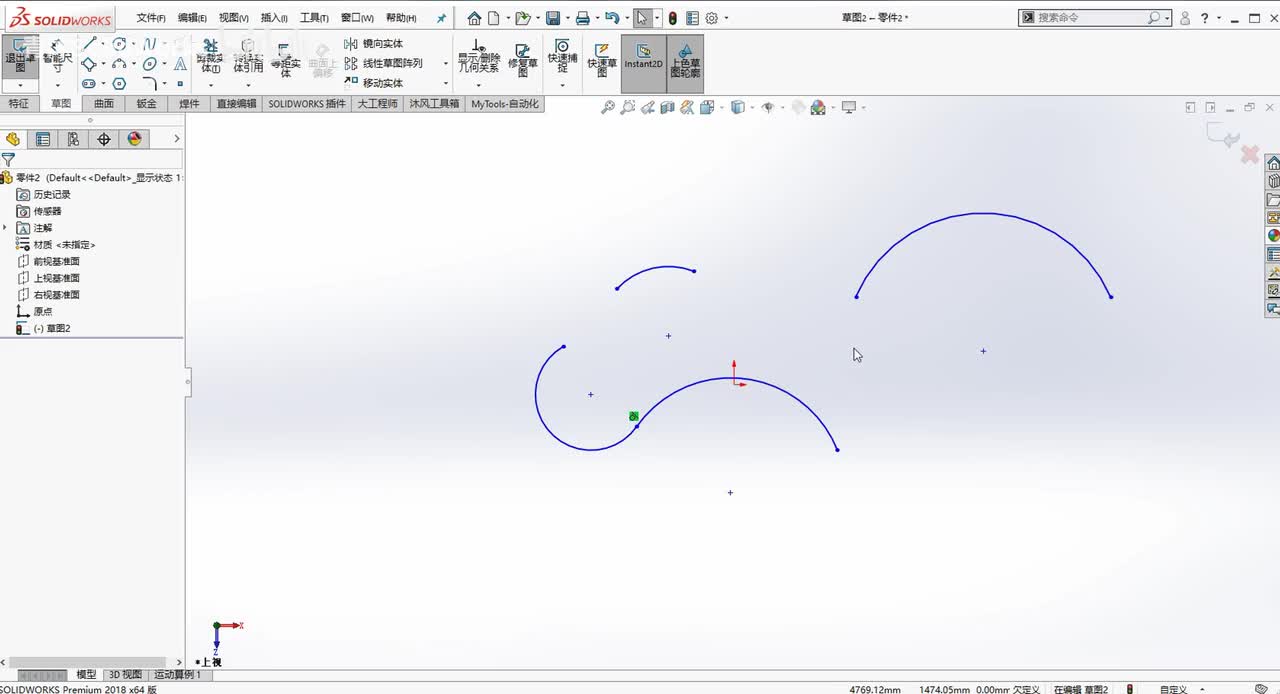Click Display/Delete Relations (显示/删除几何关系)
Image resolution: width=1280 pixels, height=694 pixels.
(x=478, y=56)
